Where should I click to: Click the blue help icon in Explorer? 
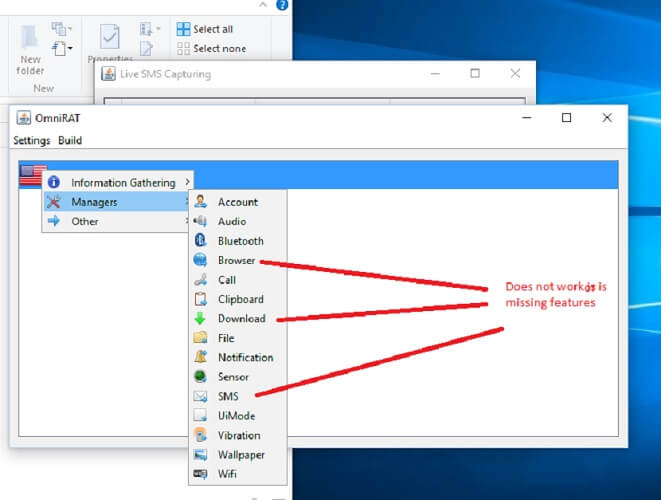click(x=282, y=5)
